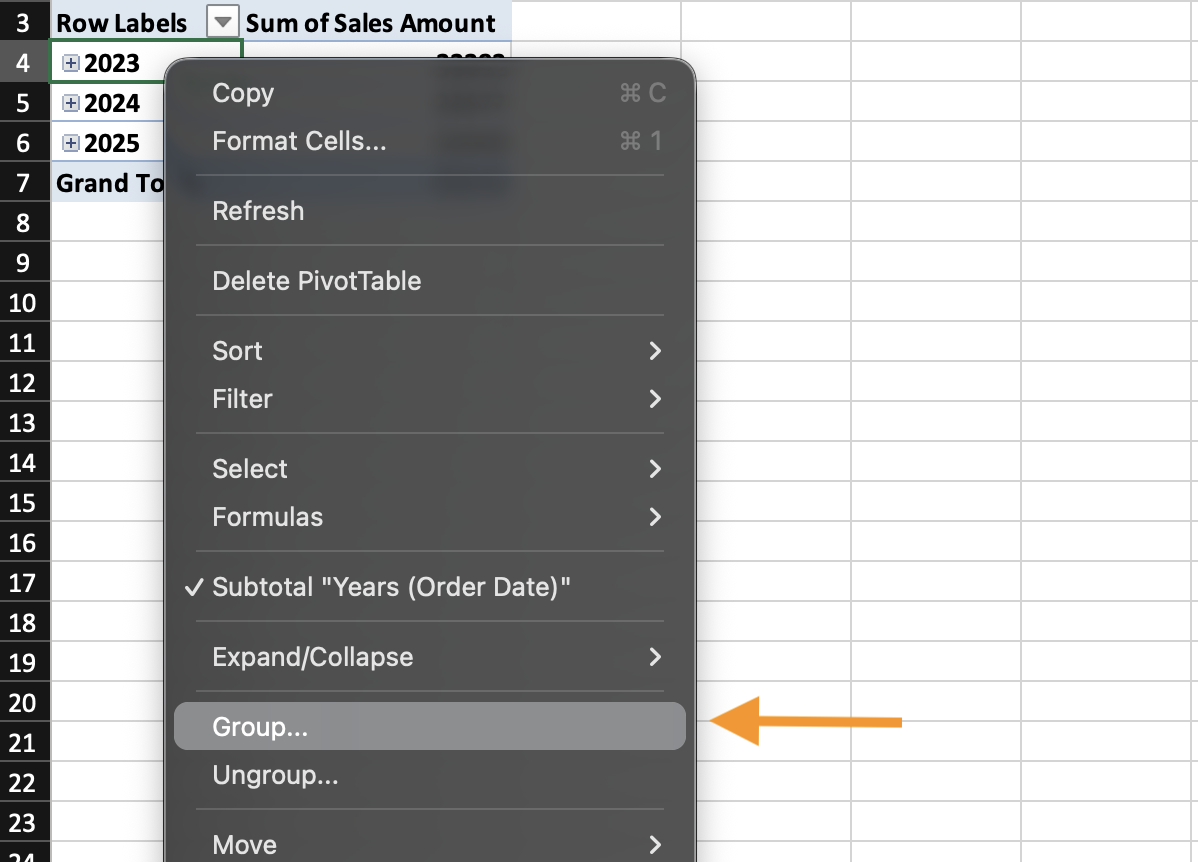This screenshot has height=862, width=1198.
Task: Expand the 2023 year group
Action: pos(71,63)
